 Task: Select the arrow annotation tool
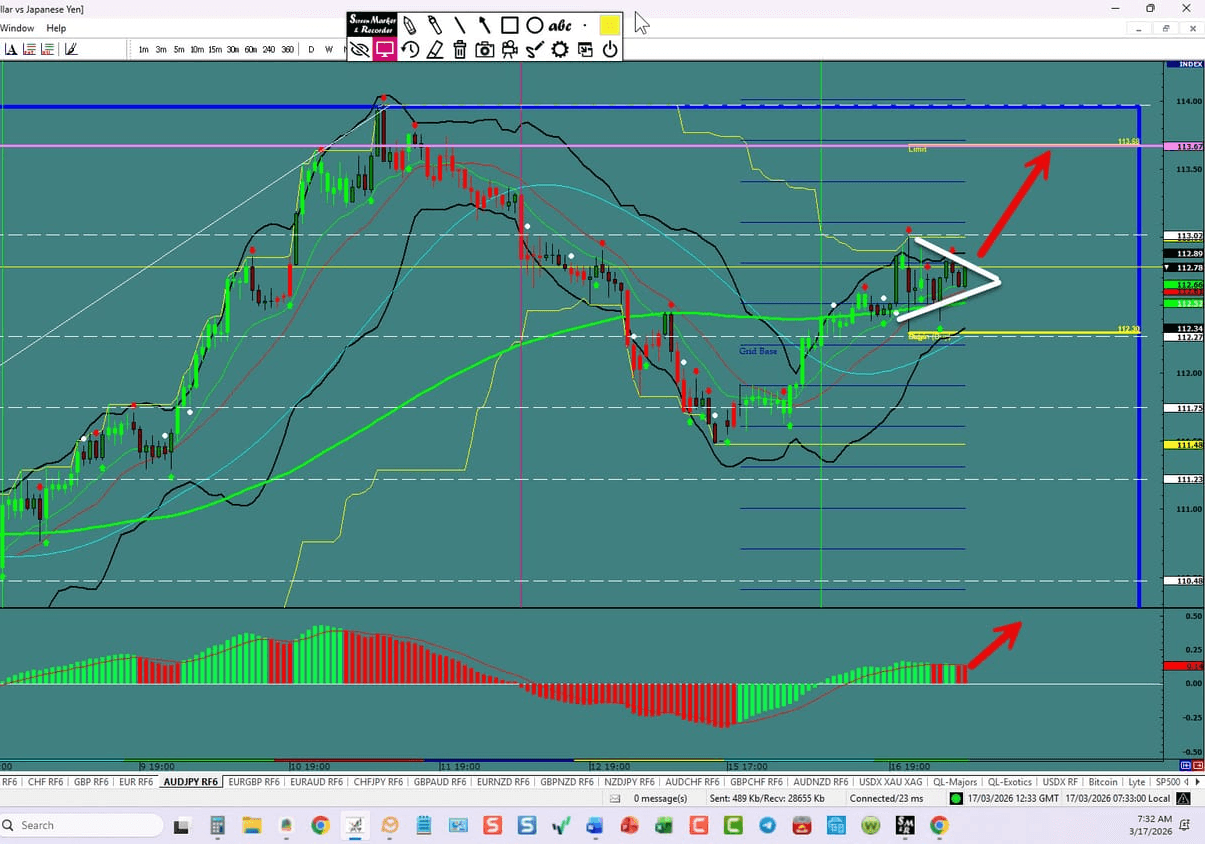[484, 25]
